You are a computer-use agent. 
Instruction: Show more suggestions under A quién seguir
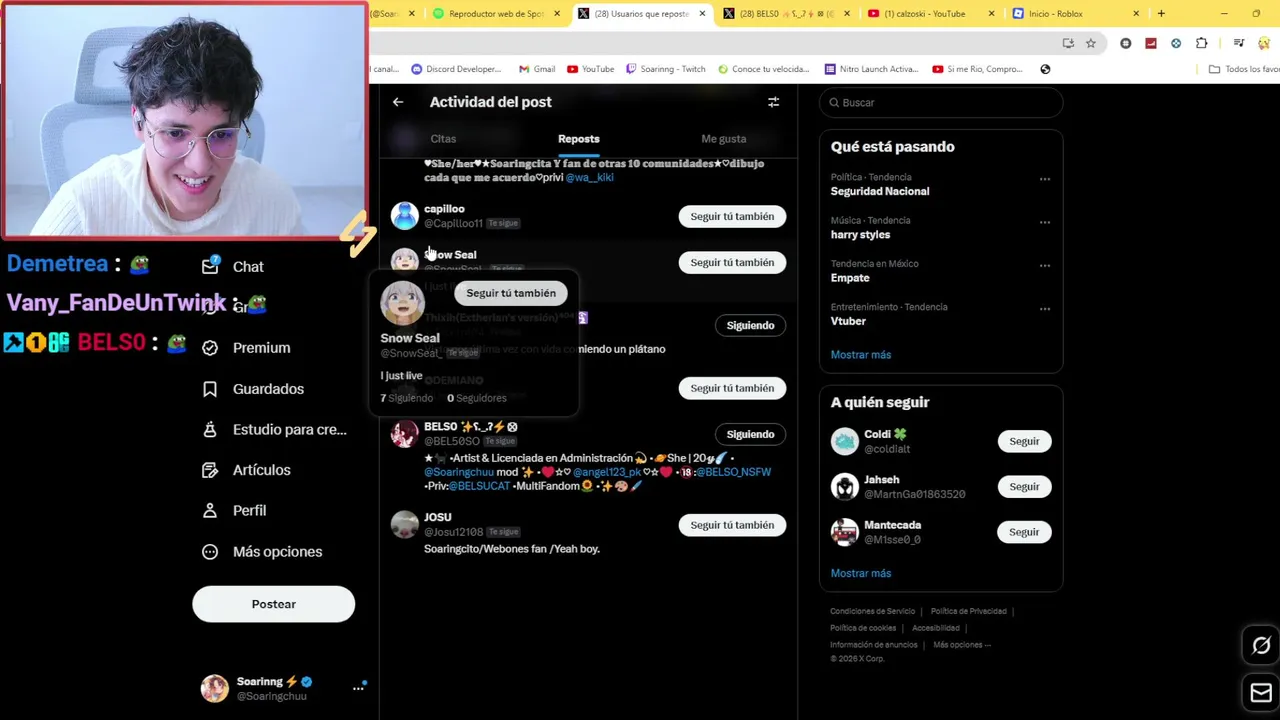860,573
